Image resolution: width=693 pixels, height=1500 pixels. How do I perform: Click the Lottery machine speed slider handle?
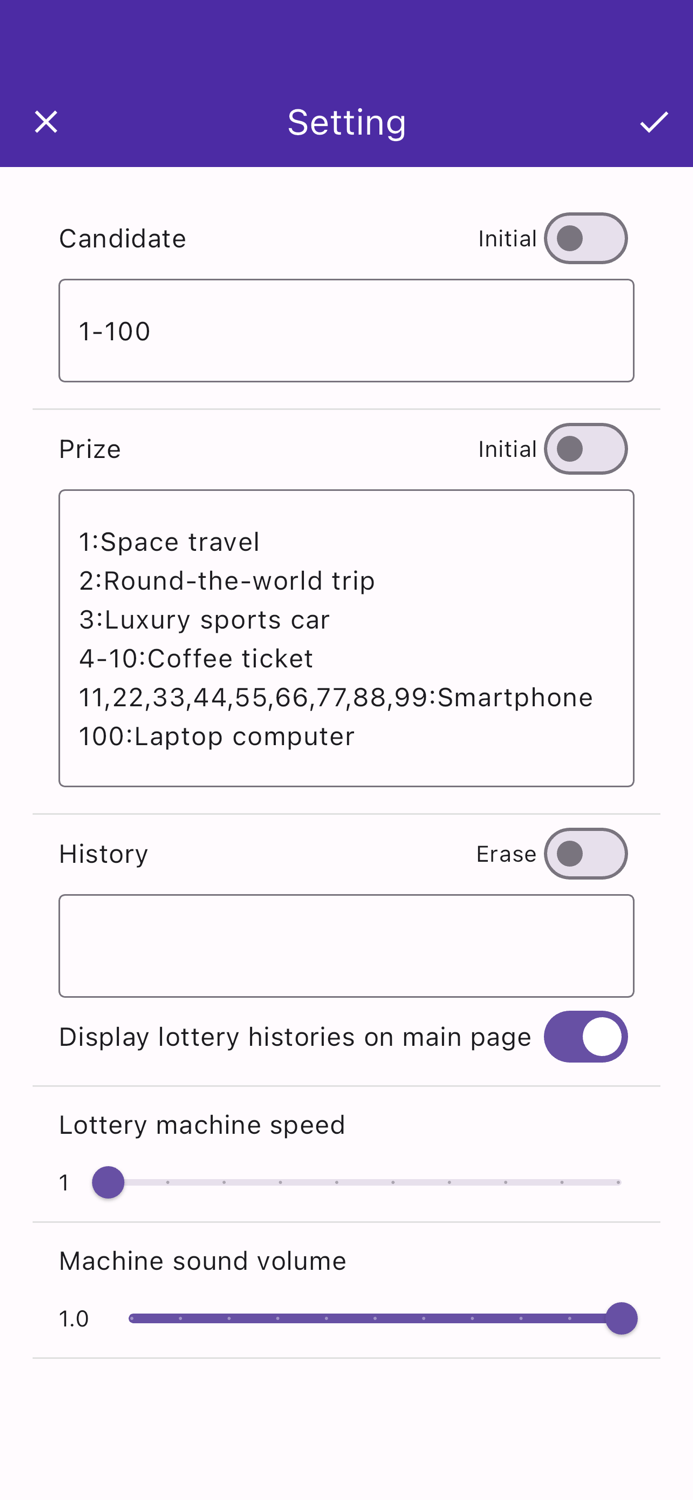point(108,1182)
